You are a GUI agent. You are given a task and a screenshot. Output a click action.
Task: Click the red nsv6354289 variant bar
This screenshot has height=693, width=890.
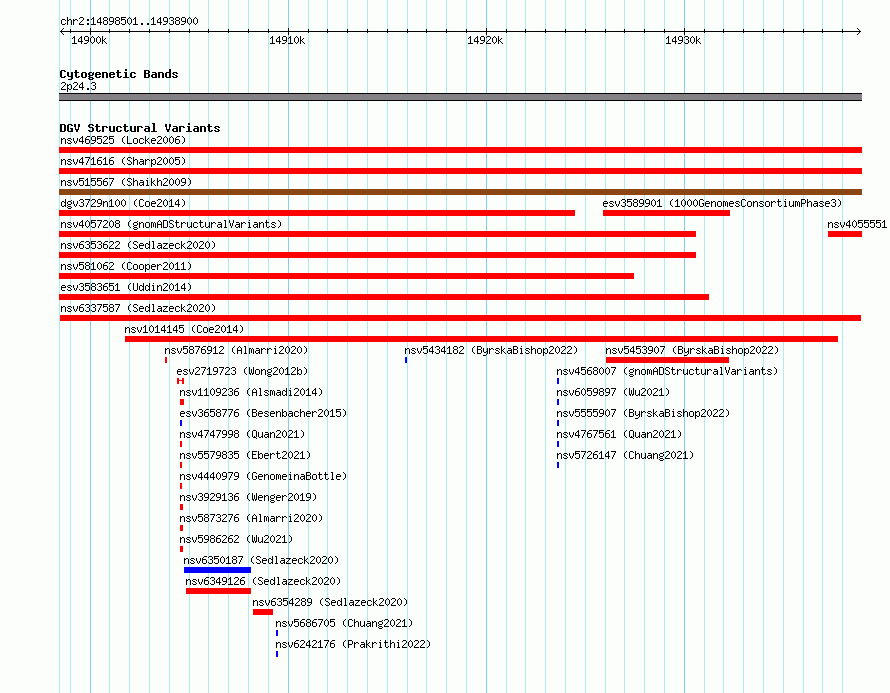tap(263, 612)
